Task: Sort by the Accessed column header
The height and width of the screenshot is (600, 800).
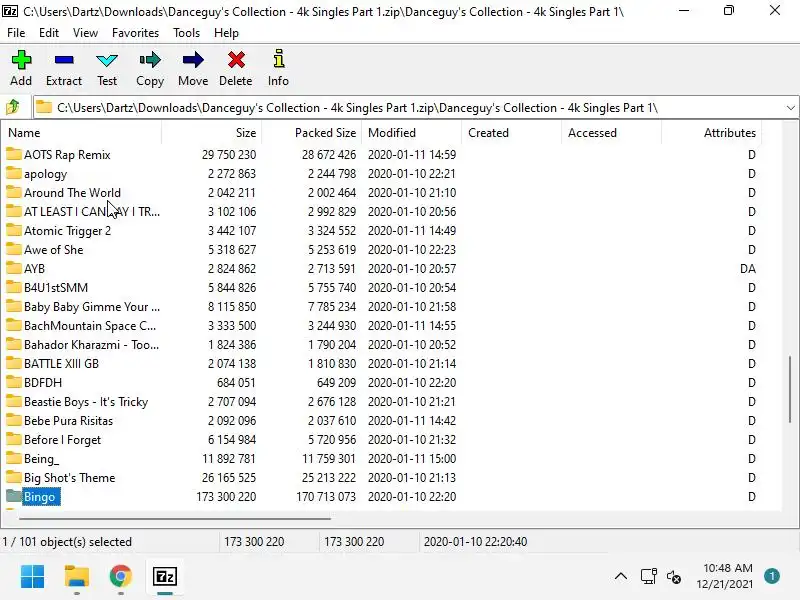Action: pyautogui.click(x=611, y=133)
